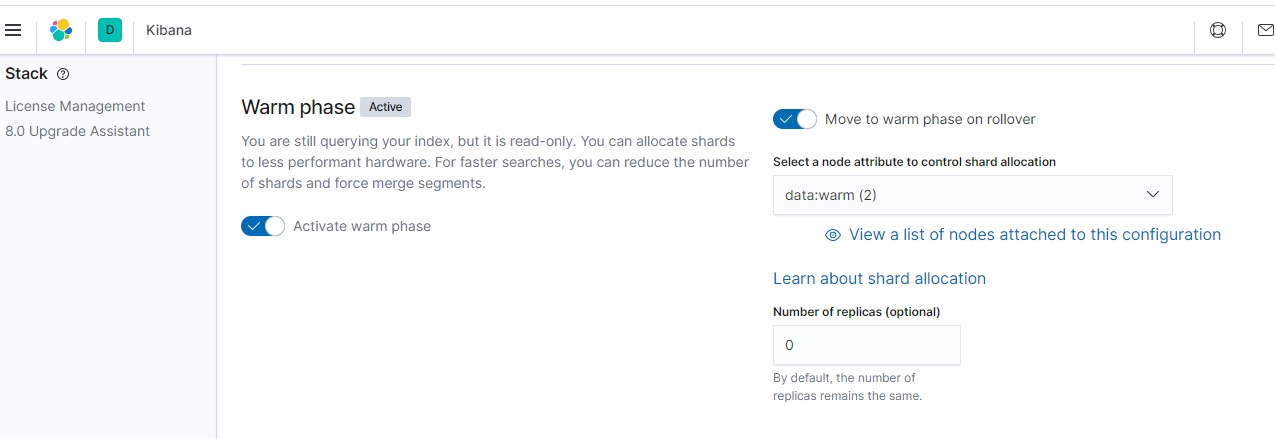Image resolution: width=1275 pixels, height=439 pixels.
Task: Click the Active badge beside Warm phase
Action: tap(385, 107)
